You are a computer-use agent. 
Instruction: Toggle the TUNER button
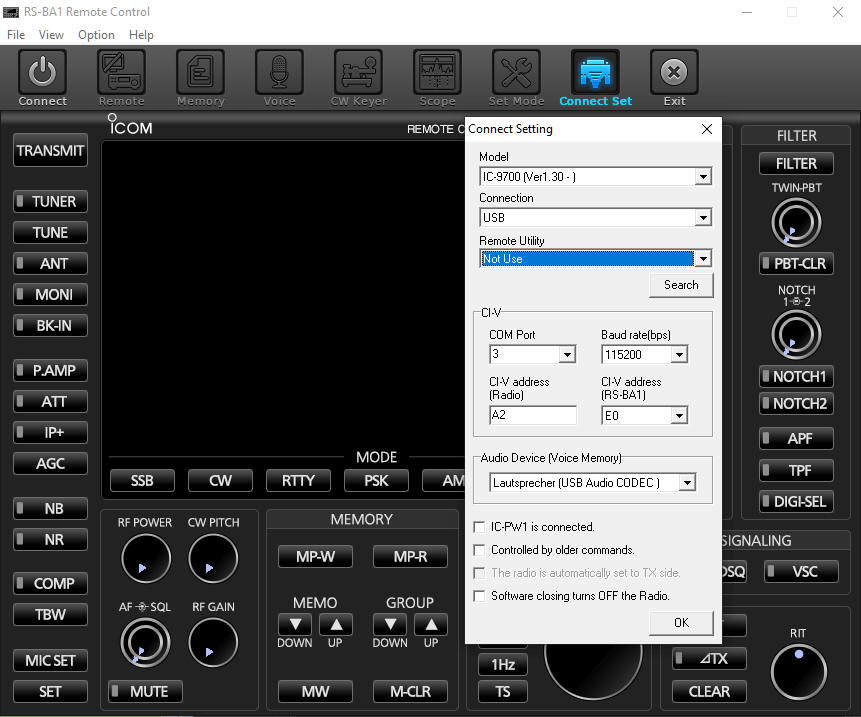pos(51,201)
